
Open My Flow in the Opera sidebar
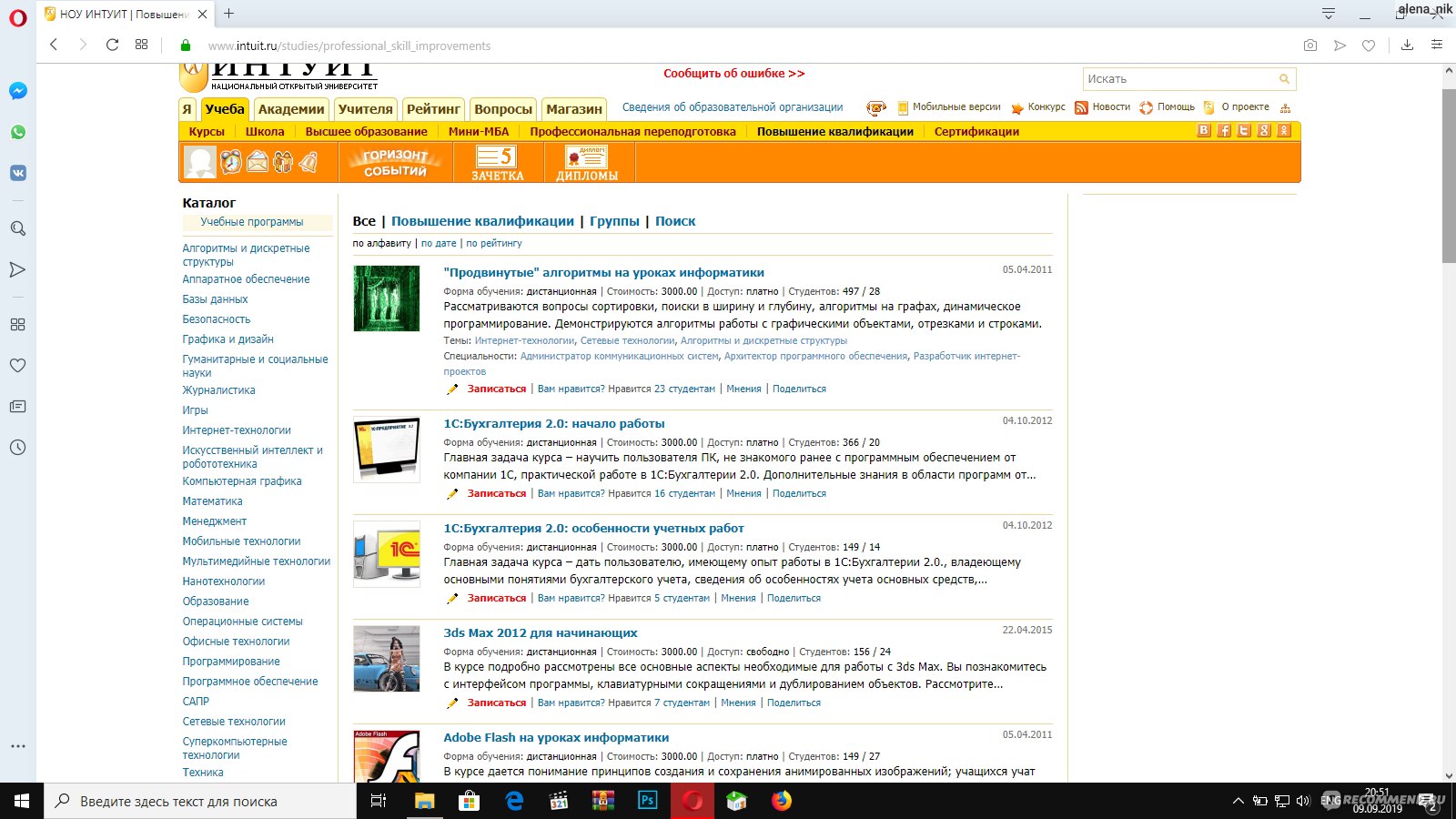[x=18, y=269]
